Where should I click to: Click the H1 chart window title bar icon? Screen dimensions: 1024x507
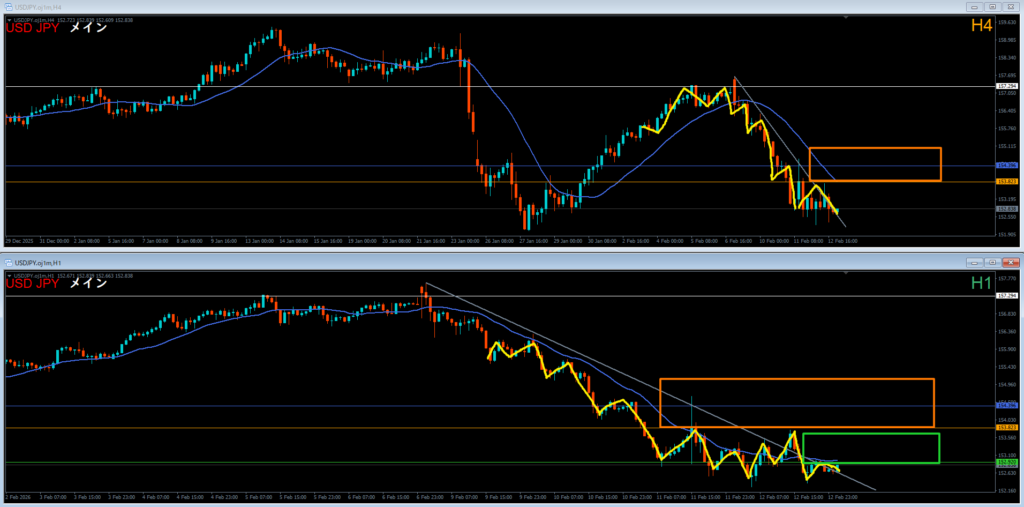[9, 261]
